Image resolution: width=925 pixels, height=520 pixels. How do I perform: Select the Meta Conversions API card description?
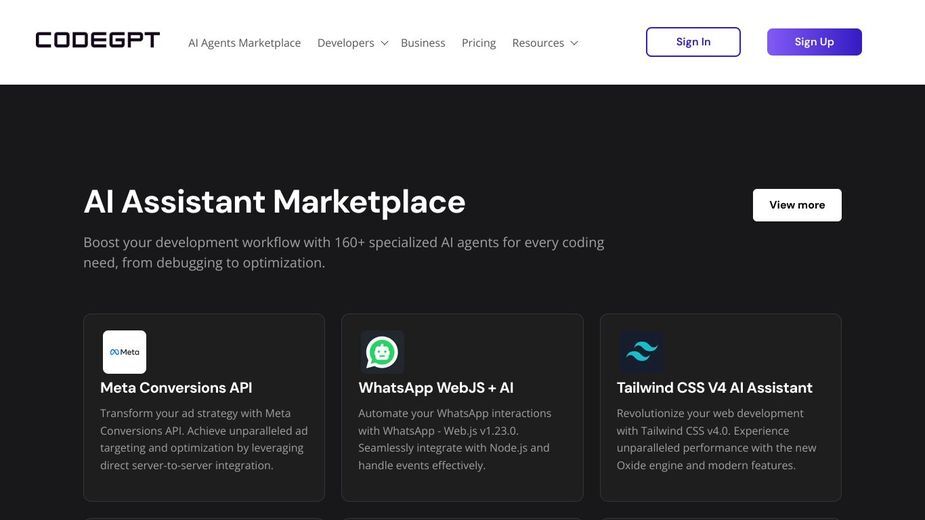(x=204, y=439)
